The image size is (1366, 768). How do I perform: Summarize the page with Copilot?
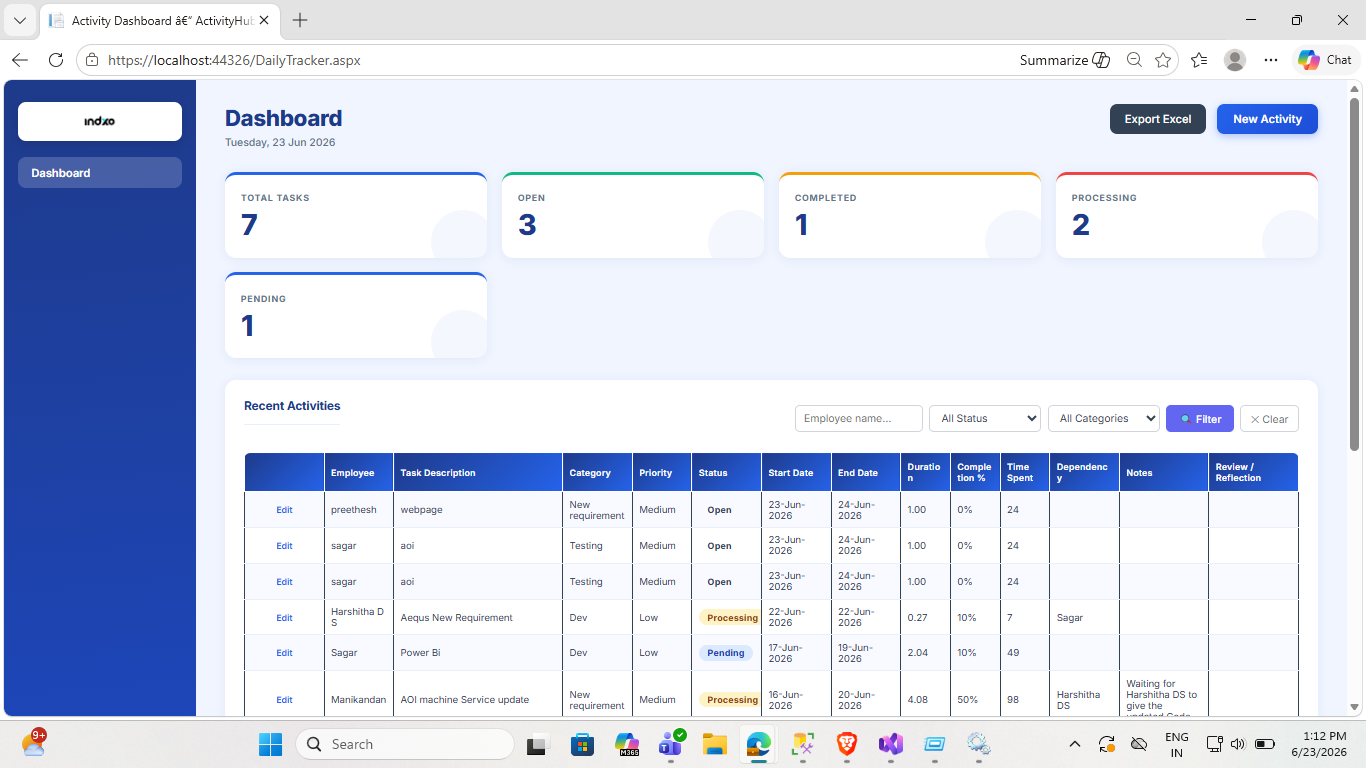coord(1065,60)
